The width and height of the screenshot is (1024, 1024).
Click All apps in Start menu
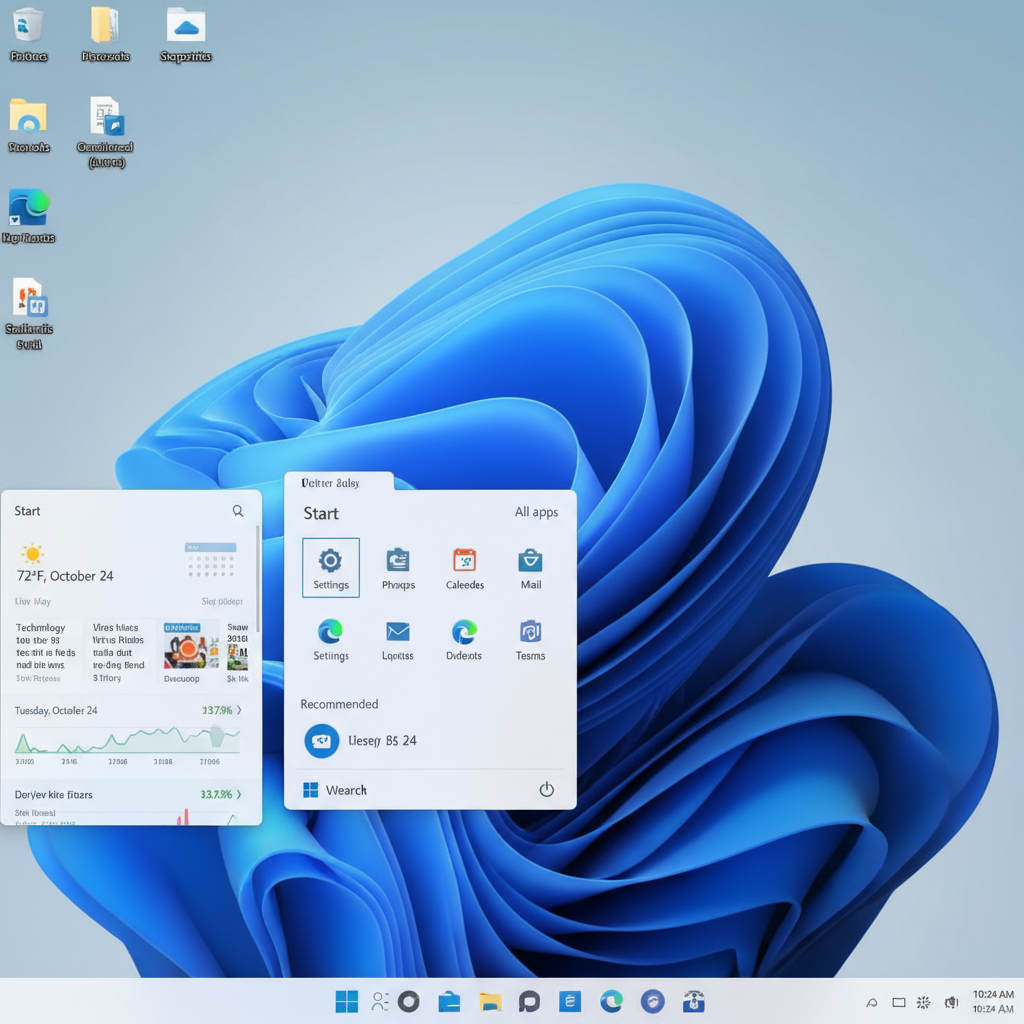pos(536,512)
